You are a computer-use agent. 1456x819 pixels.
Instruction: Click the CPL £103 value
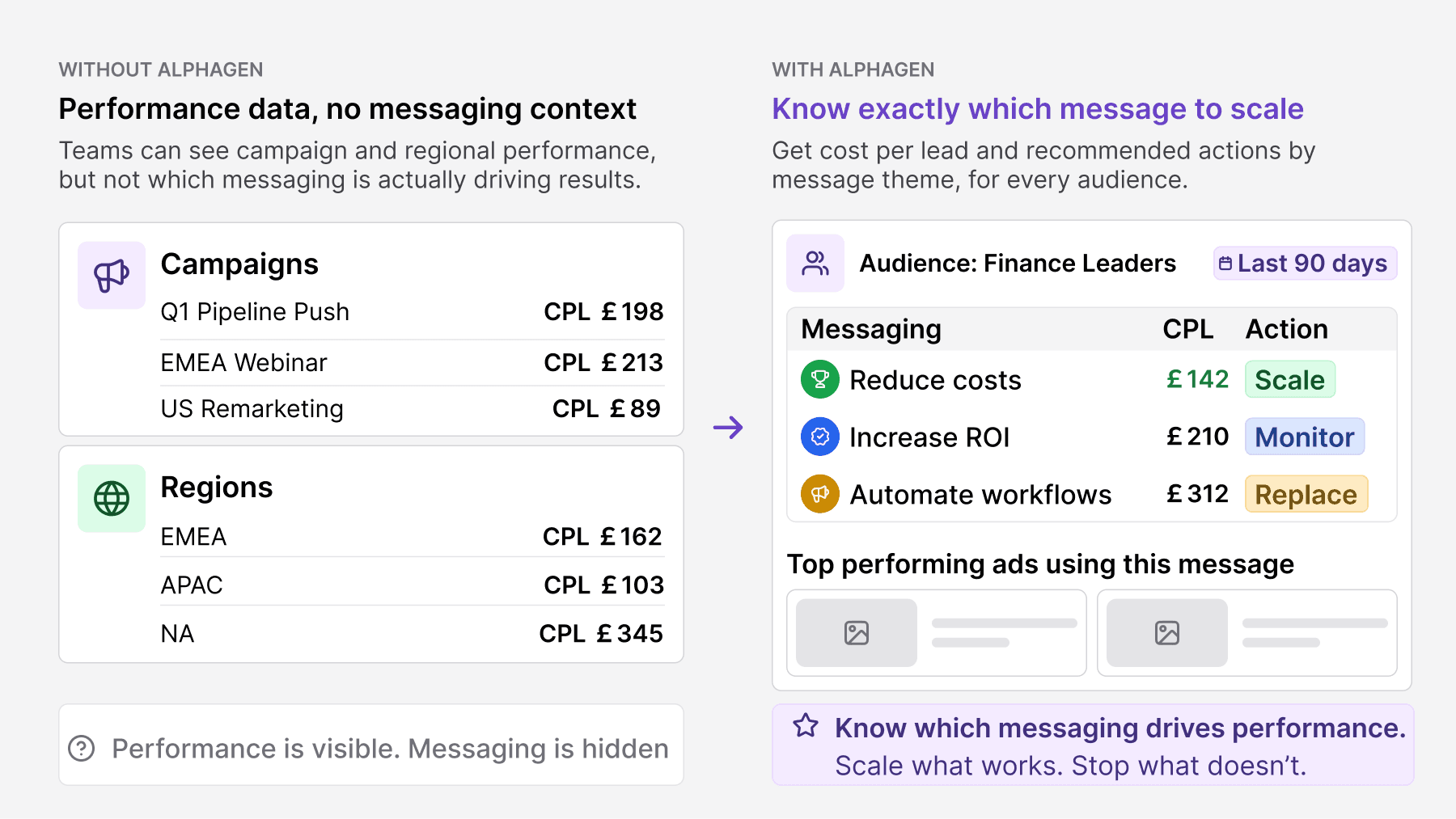[x=604, y=585]
